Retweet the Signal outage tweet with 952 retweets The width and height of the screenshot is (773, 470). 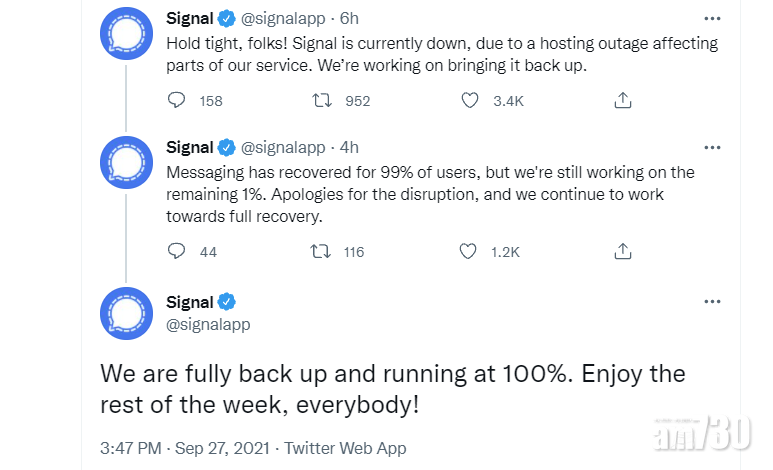(323, 100)
